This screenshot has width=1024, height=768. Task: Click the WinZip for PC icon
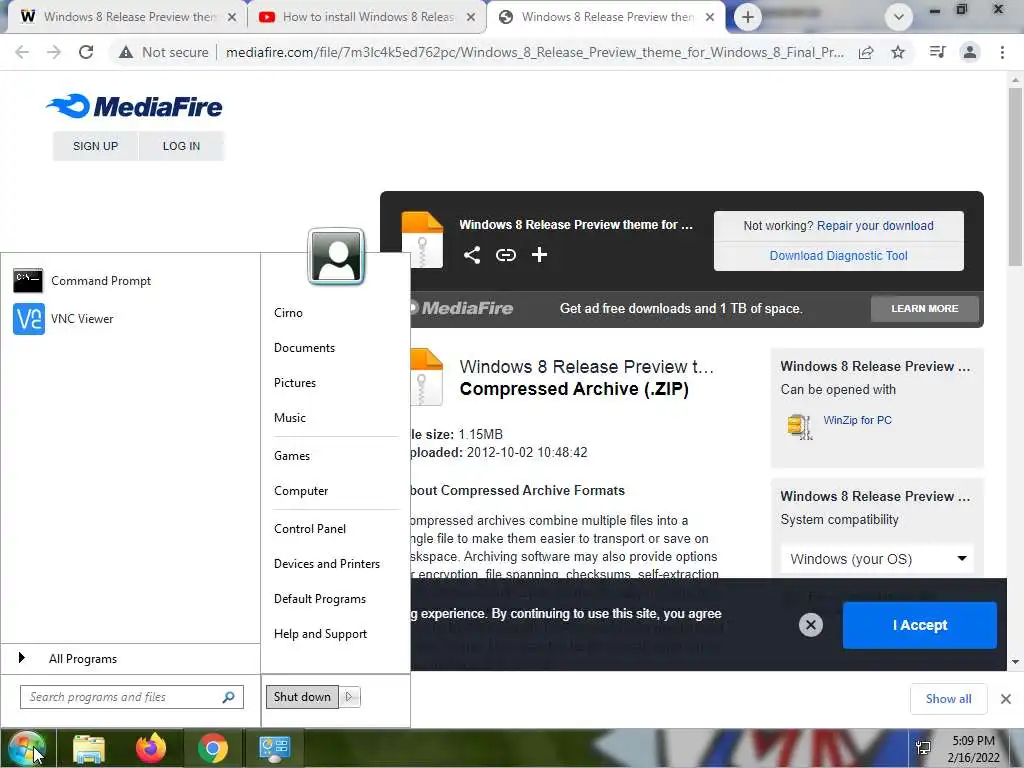(799, 427)
